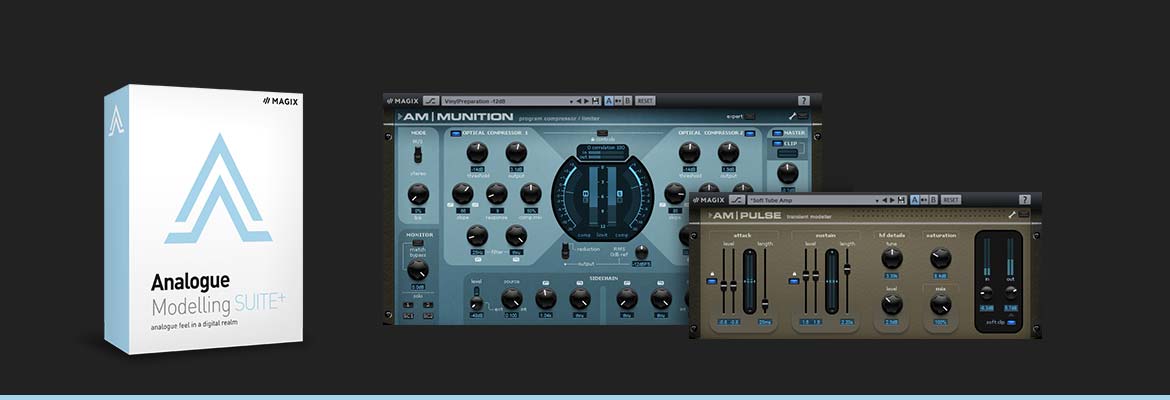Click the AM|Pulse hf details level knob
The image size is (1170, 400).
click(892, 304)
